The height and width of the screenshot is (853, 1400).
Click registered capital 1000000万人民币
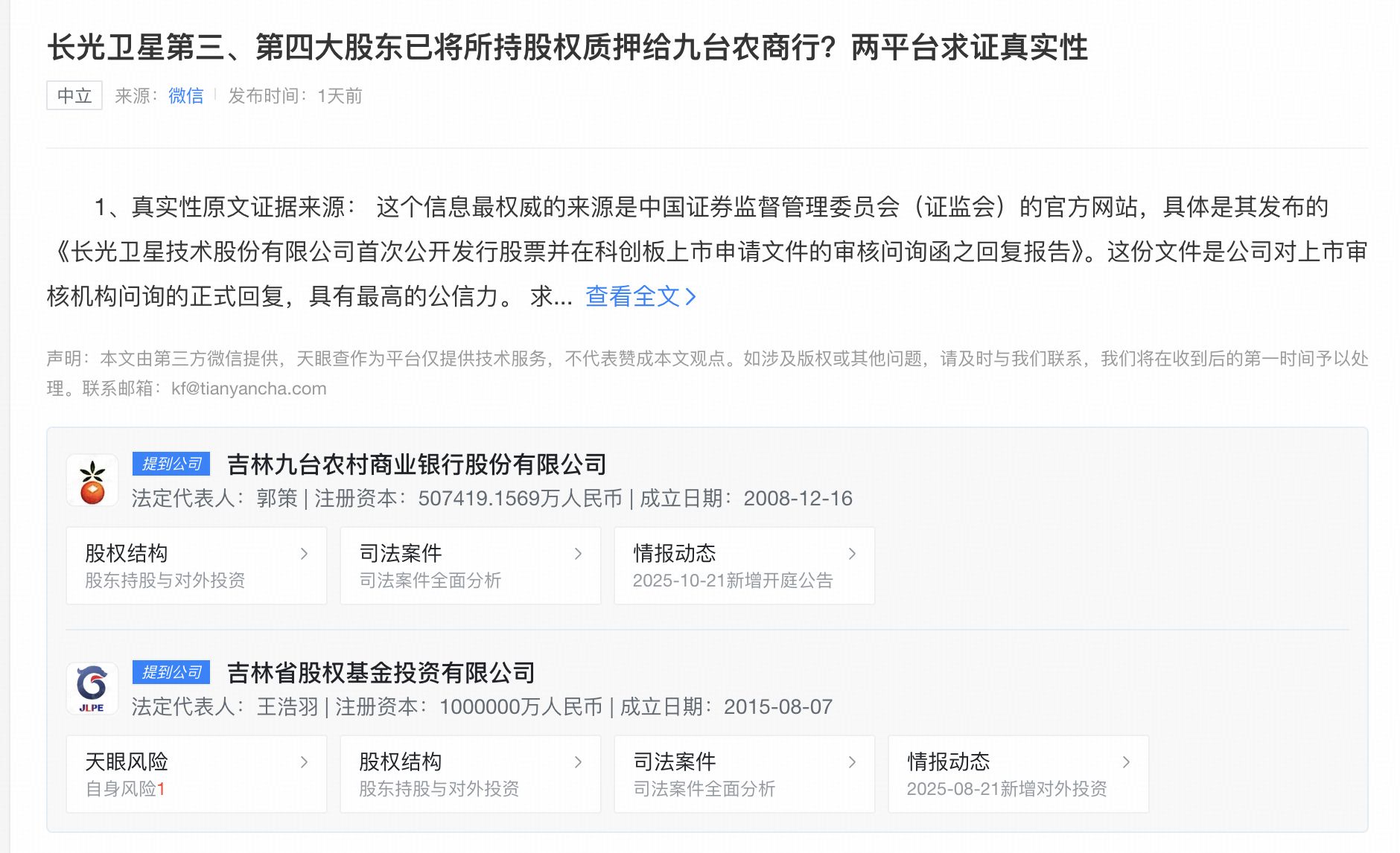521,707
